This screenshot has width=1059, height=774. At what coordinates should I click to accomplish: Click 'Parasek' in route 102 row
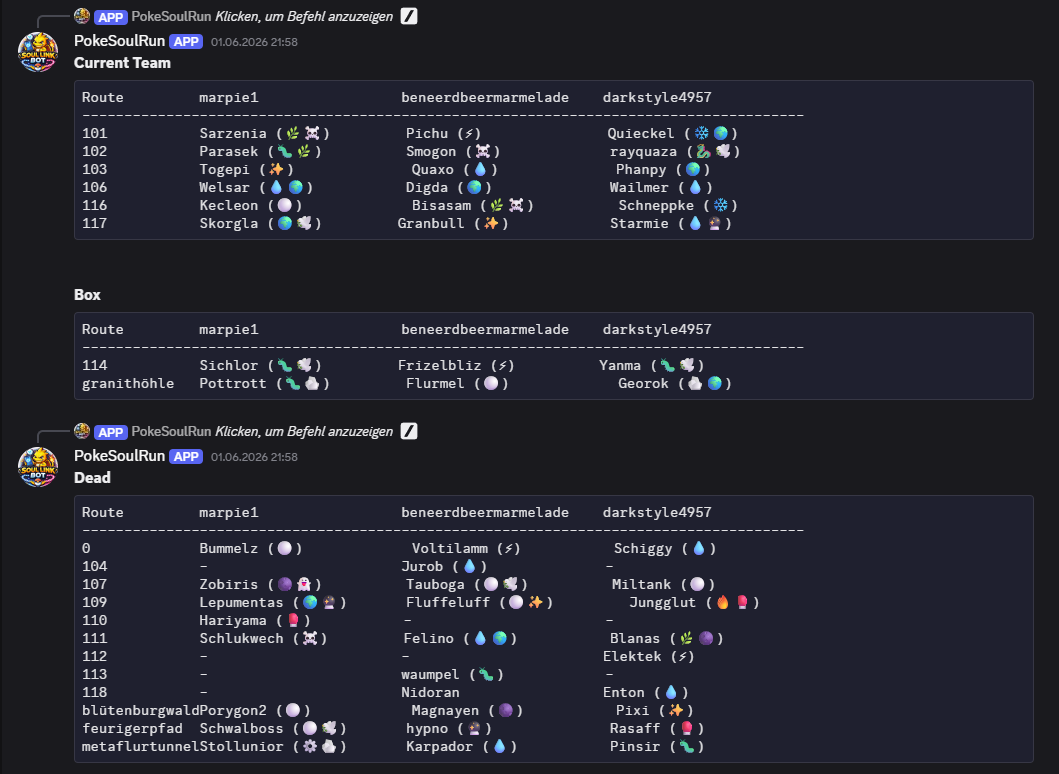(x=229, y=151)
